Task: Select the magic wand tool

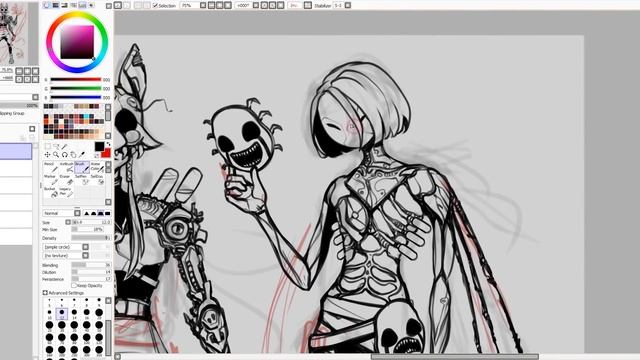Action: 64,146
